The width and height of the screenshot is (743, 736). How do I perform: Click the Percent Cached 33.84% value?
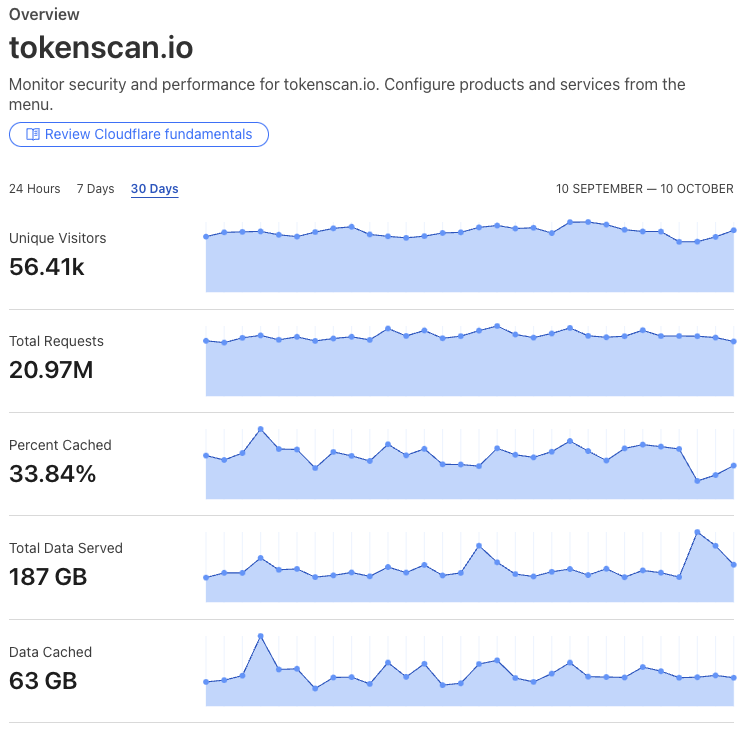click(53, 473)
